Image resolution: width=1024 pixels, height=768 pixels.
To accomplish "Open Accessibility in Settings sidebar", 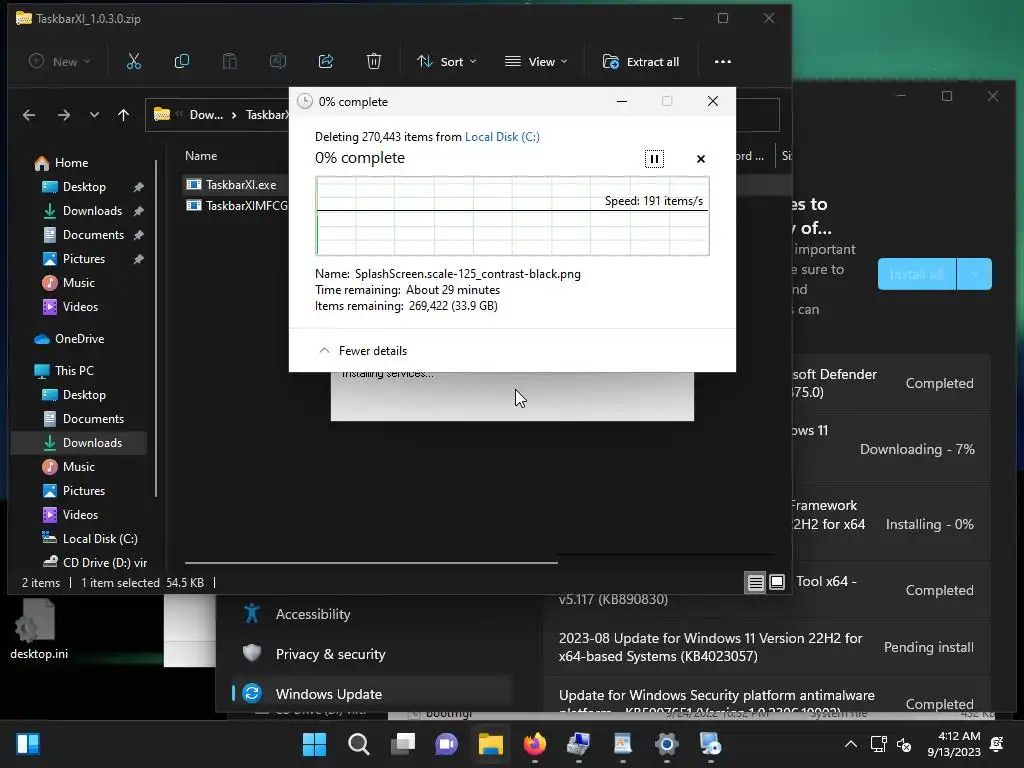I will point(313,614).
